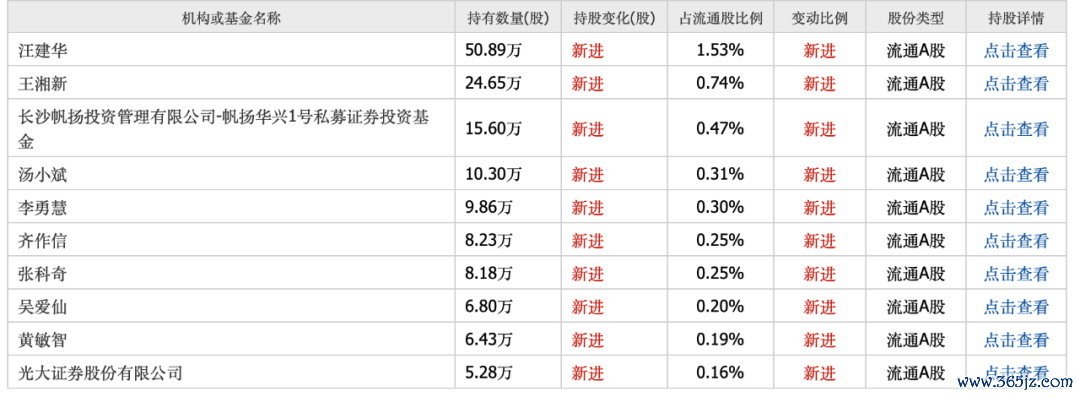
Task: Click the 持有数量(股) column header
Action: tap(508, 19)
